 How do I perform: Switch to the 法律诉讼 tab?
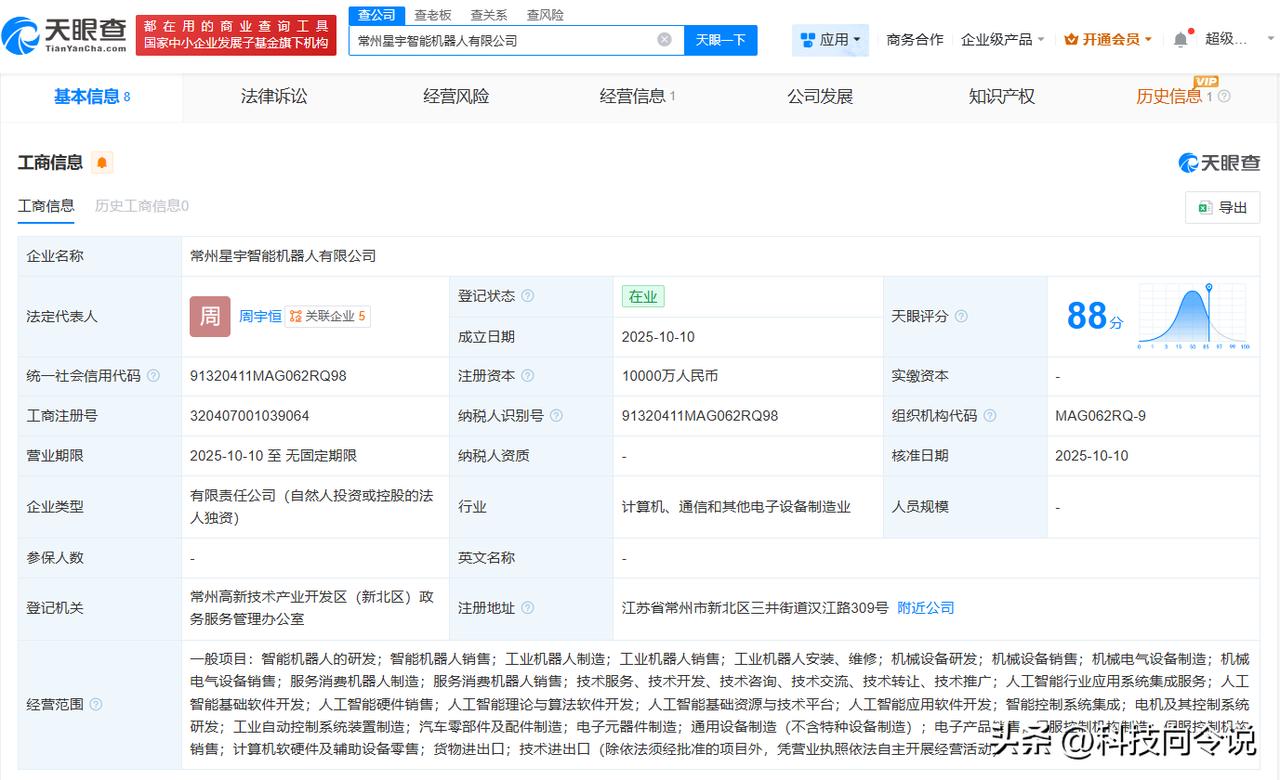click(274, 97)
